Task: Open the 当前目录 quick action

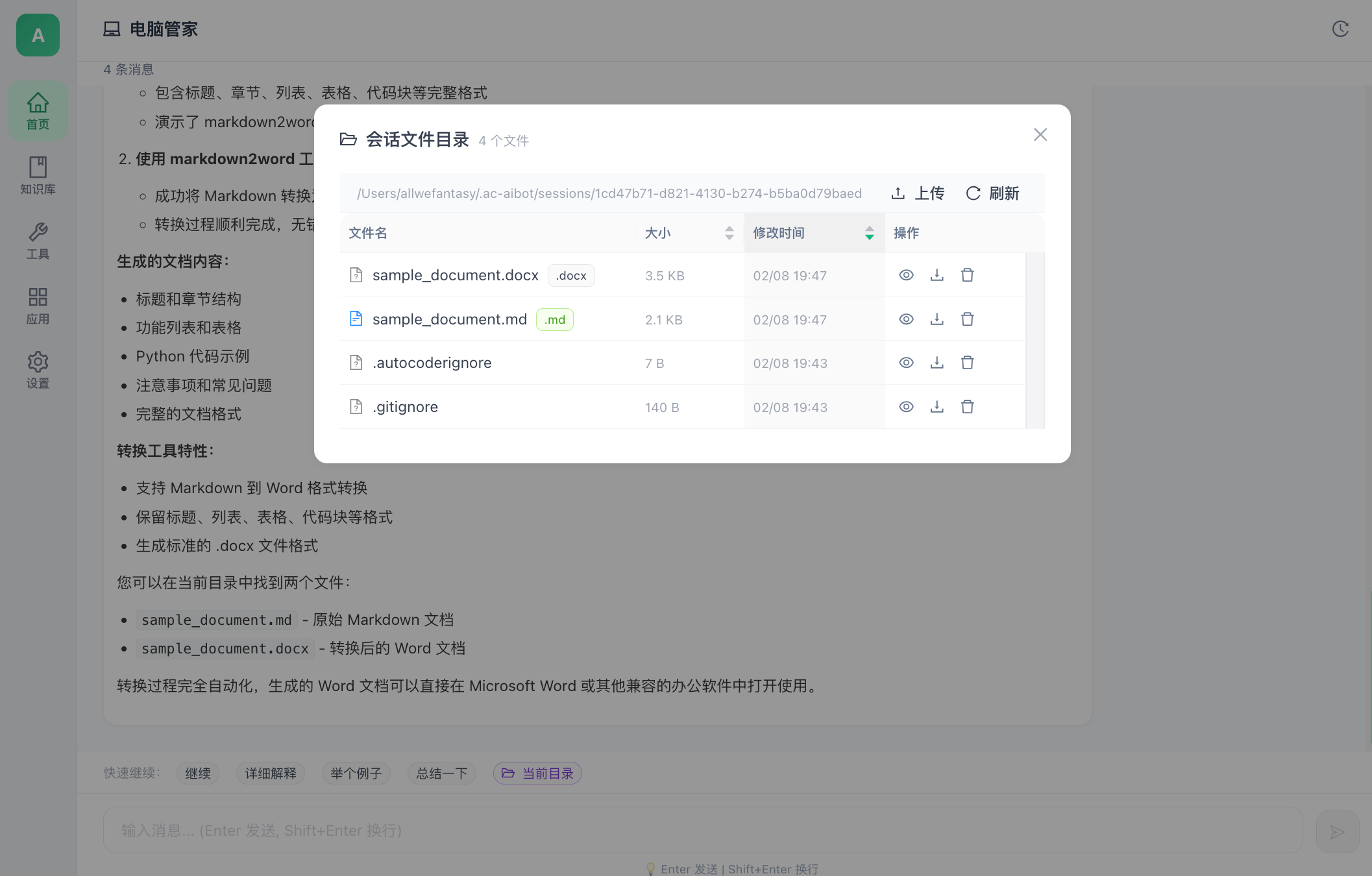Action: [537, 773]
